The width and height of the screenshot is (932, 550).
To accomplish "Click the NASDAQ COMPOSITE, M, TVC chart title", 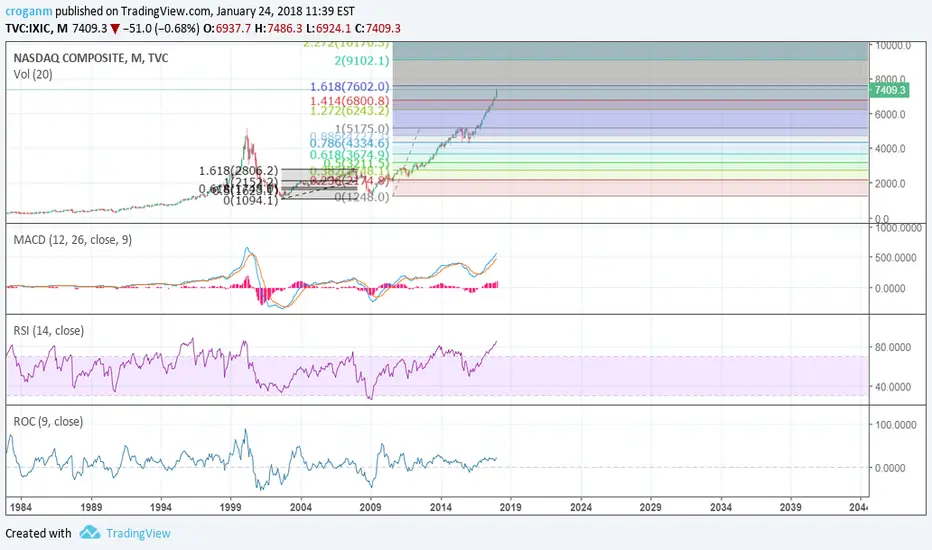I will pos(90,58).
